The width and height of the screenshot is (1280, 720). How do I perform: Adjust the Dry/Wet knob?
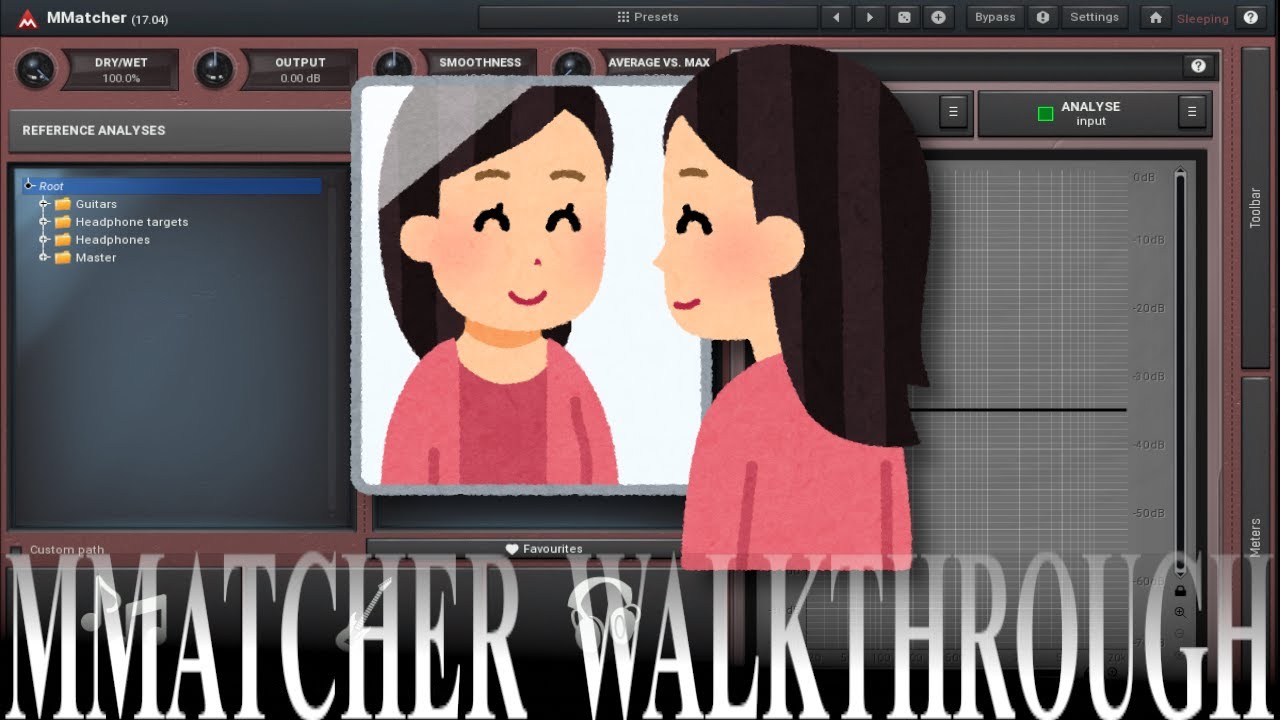[x=37, y=70]
